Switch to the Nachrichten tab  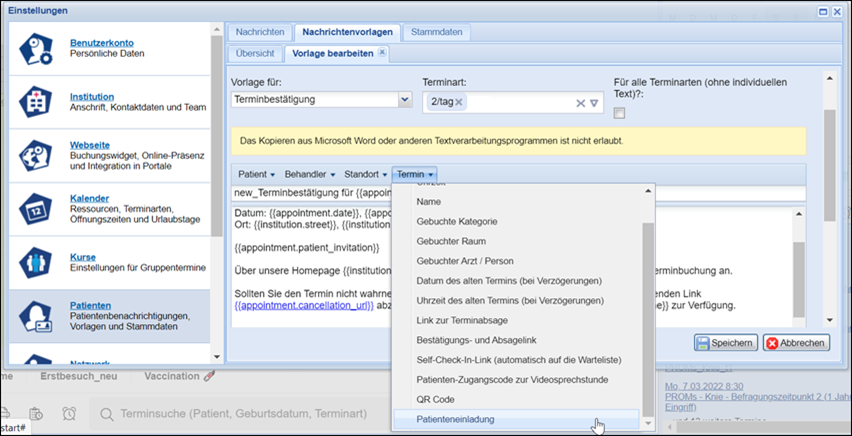click(x=260, y=32)
